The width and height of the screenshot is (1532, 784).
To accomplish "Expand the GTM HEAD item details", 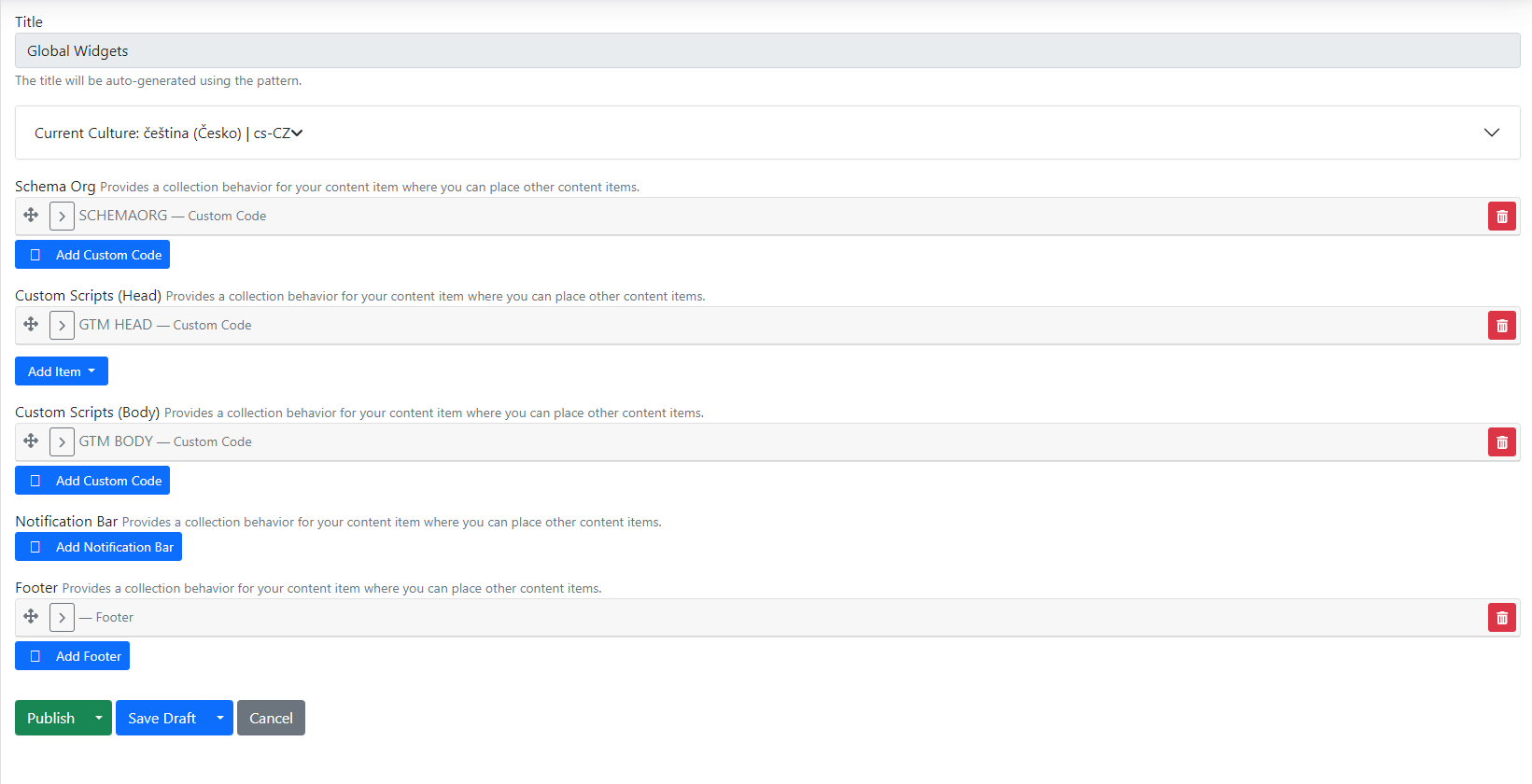I will point(62,326).
